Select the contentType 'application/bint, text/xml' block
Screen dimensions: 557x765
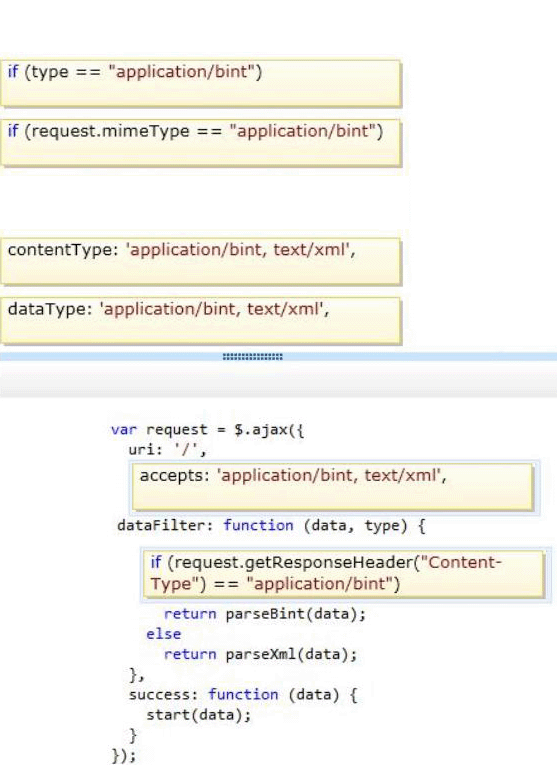[x=200, y=261]
